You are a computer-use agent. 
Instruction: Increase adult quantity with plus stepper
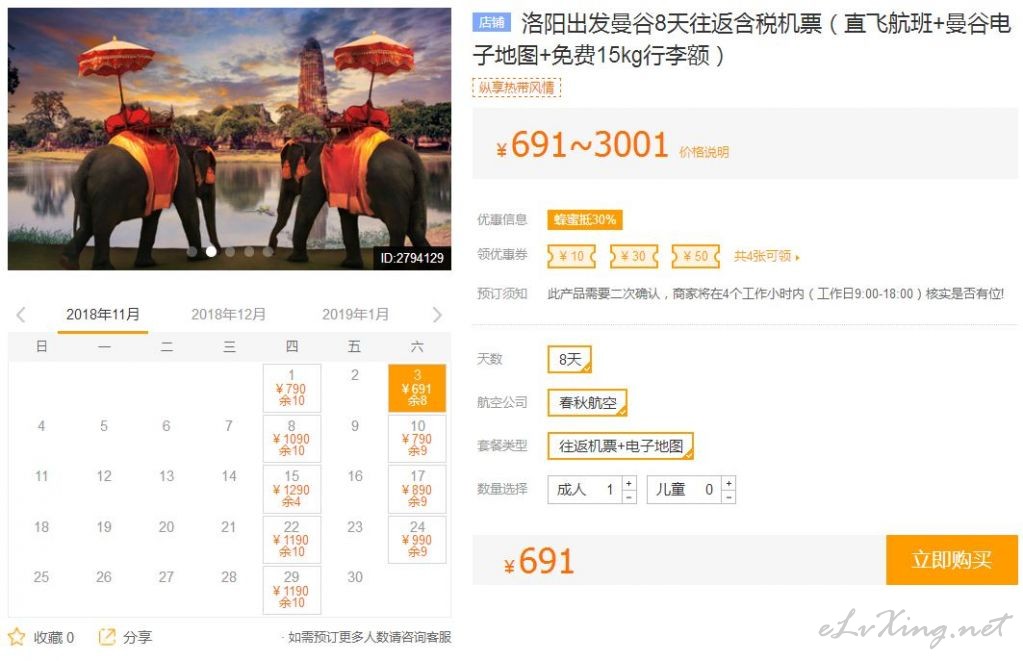coord(629,484)
